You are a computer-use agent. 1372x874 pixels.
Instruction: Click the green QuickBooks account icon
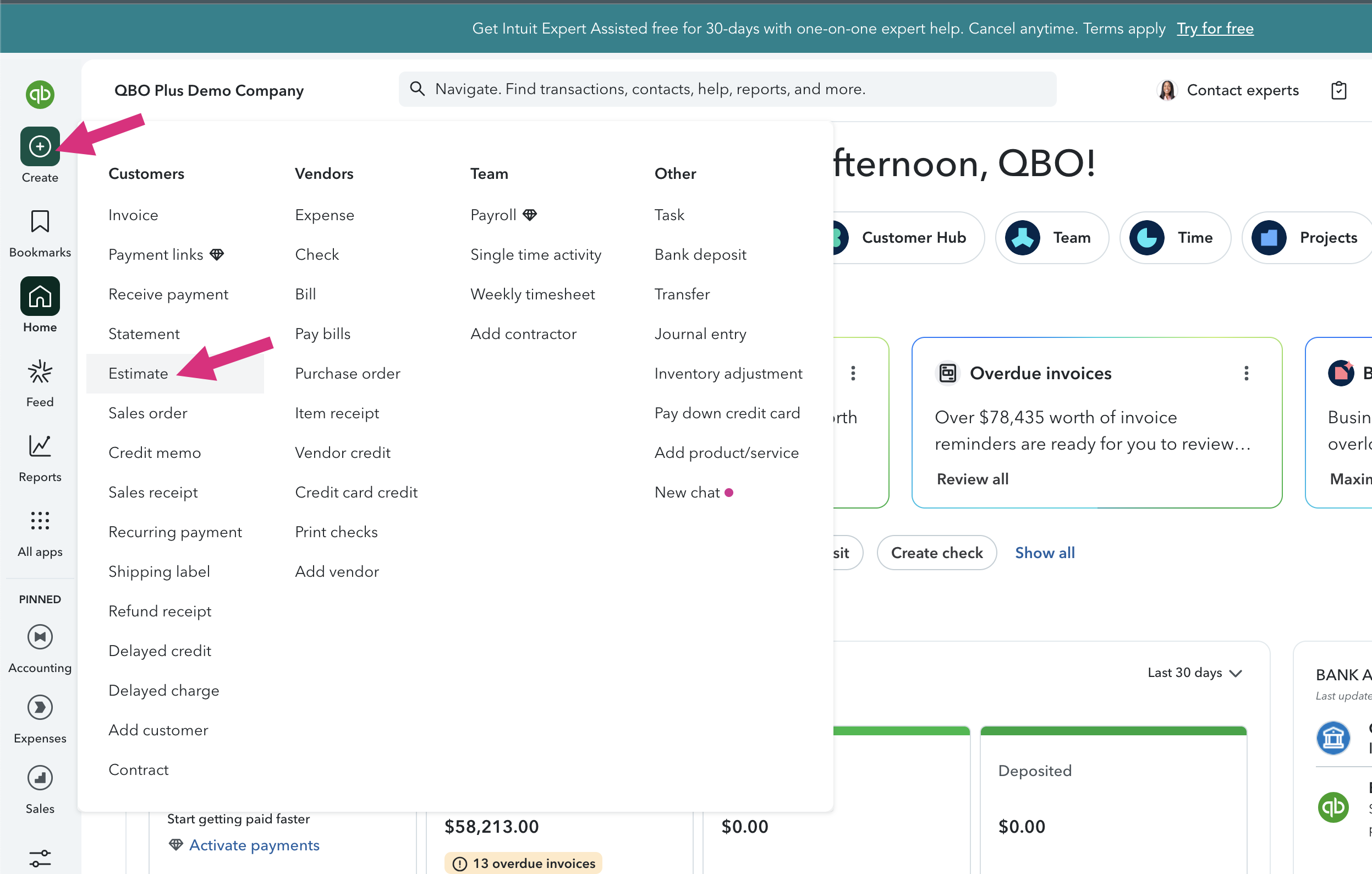(1333, 807)
